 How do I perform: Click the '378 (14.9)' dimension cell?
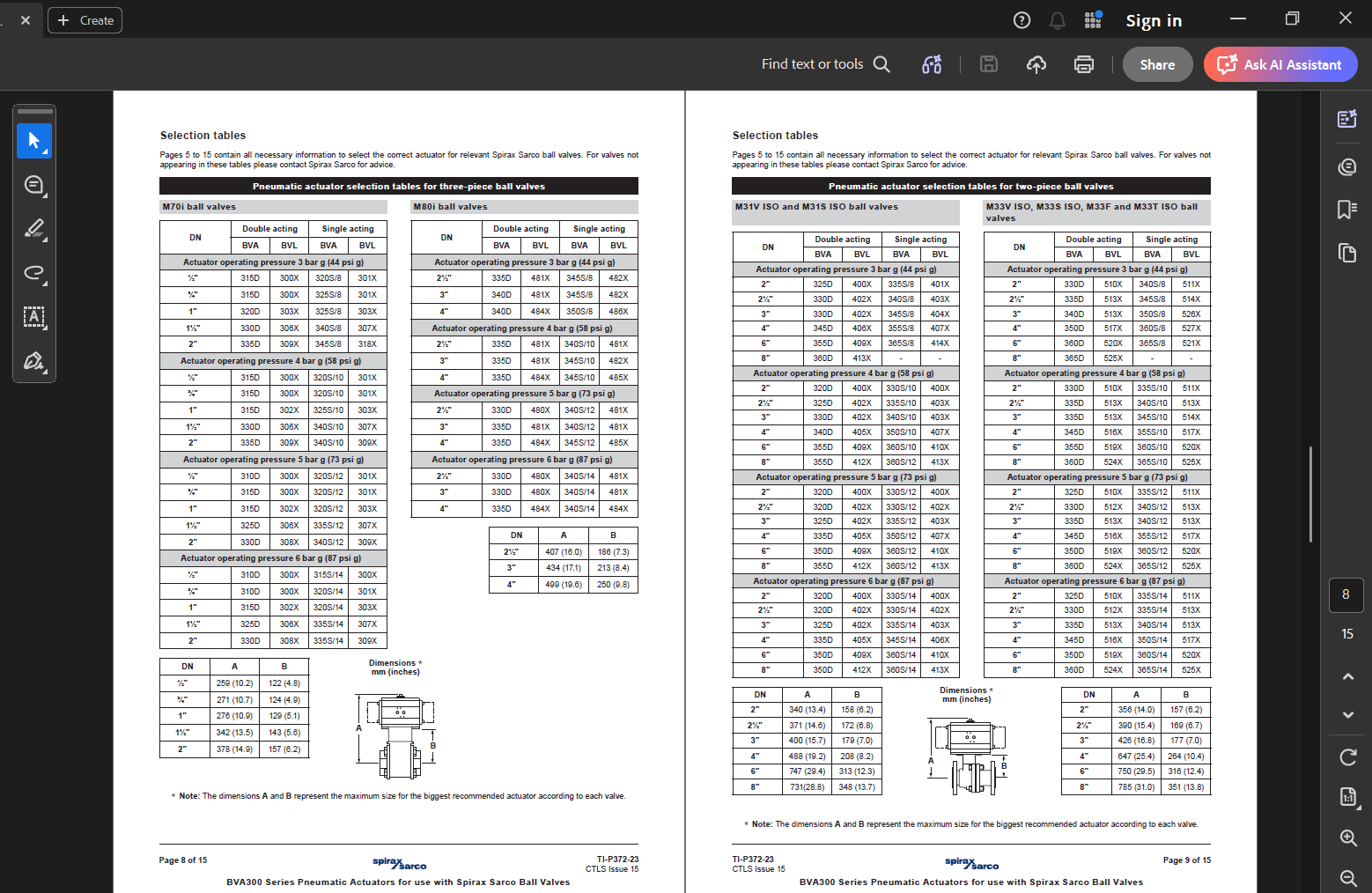(234, 749)
